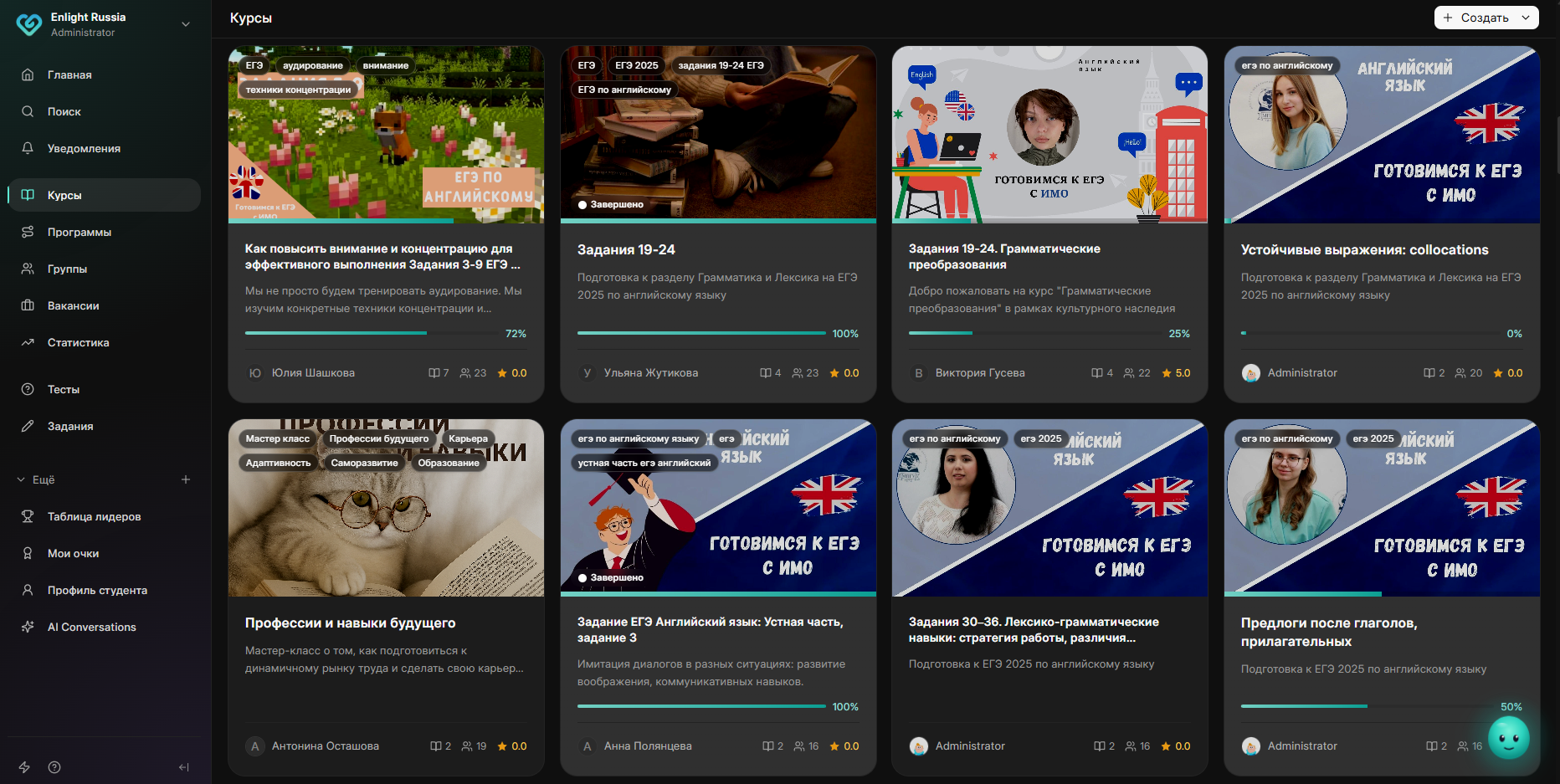
Task: Click the Задания pencil icon
Action: [x=28, y=426]
